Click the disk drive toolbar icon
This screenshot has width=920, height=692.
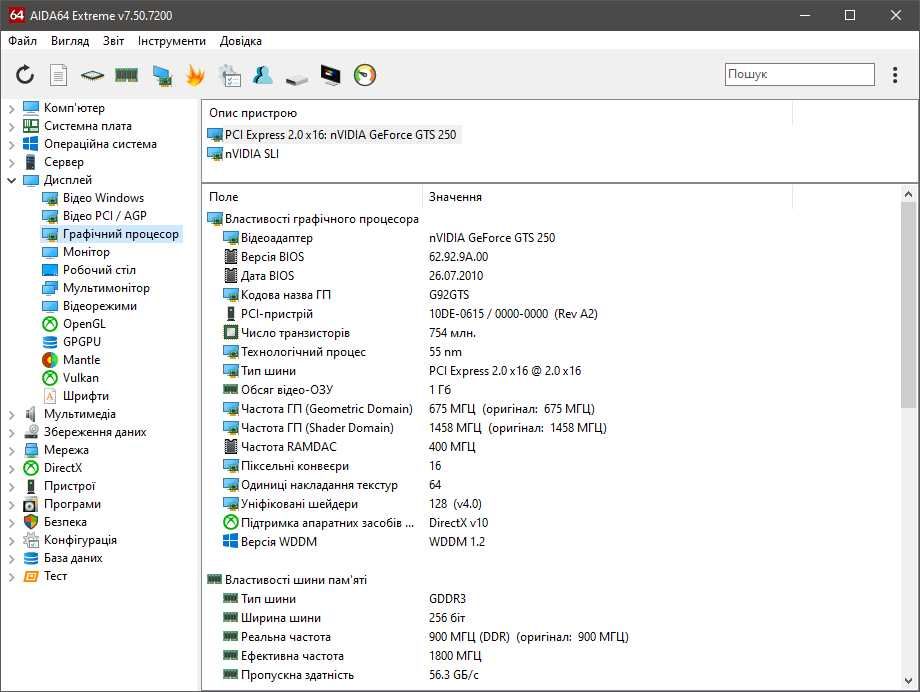click(296, 79)
